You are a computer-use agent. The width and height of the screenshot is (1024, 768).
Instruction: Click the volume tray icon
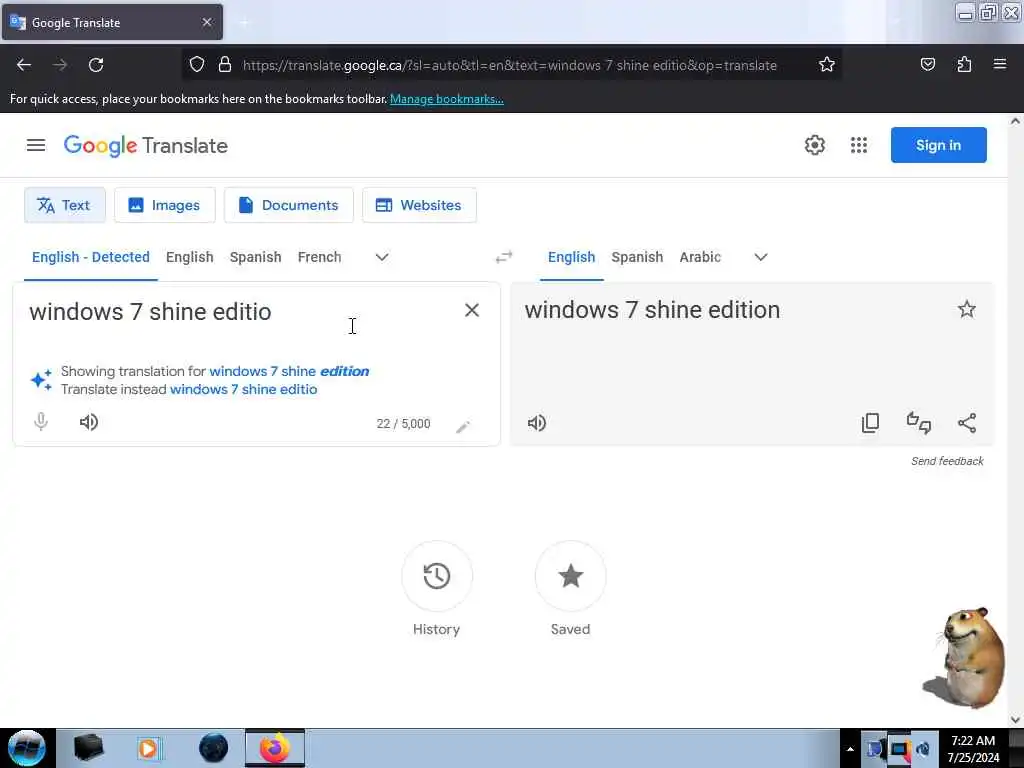(x=923, y=749)
